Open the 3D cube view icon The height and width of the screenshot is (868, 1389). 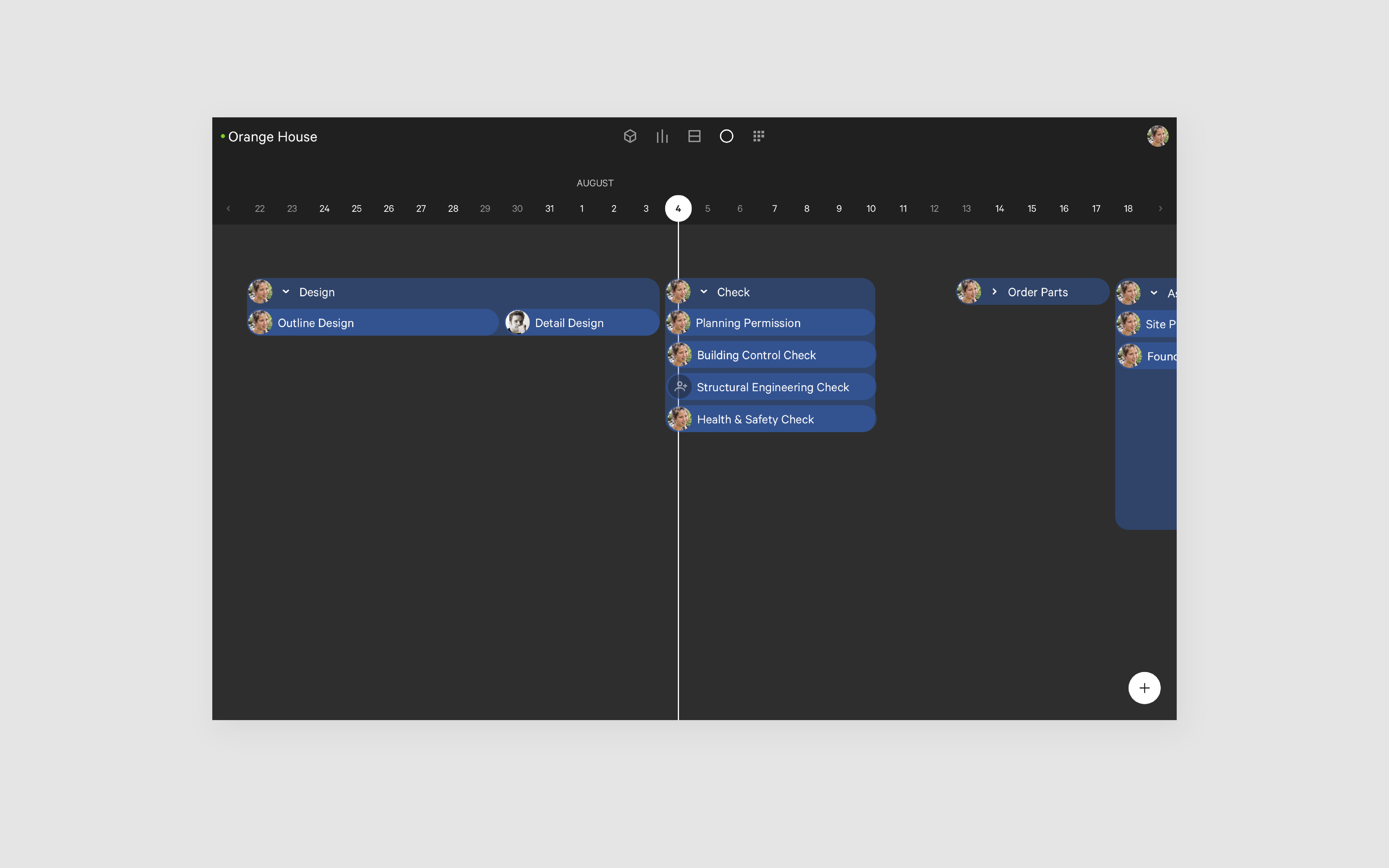point(630,136)
